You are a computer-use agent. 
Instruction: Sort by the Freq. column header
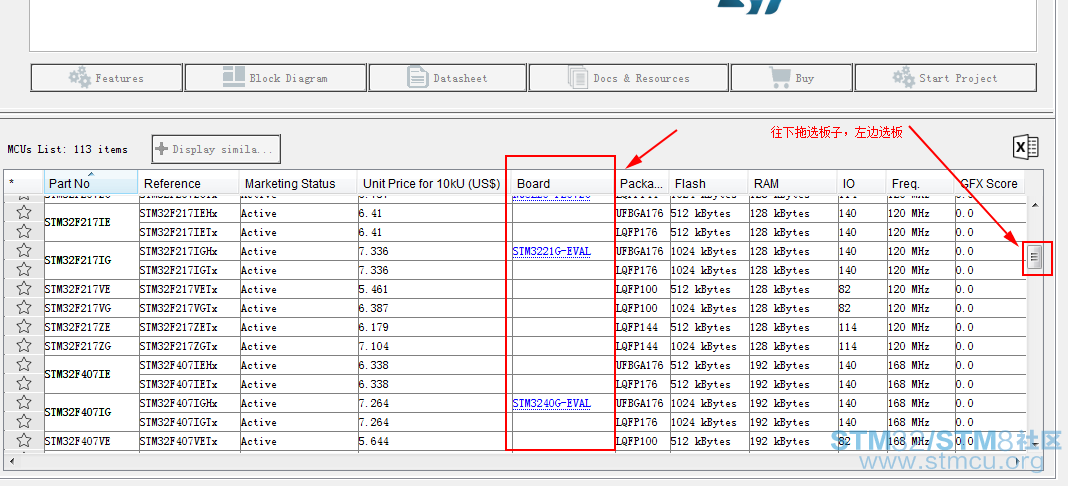point(920,183)
